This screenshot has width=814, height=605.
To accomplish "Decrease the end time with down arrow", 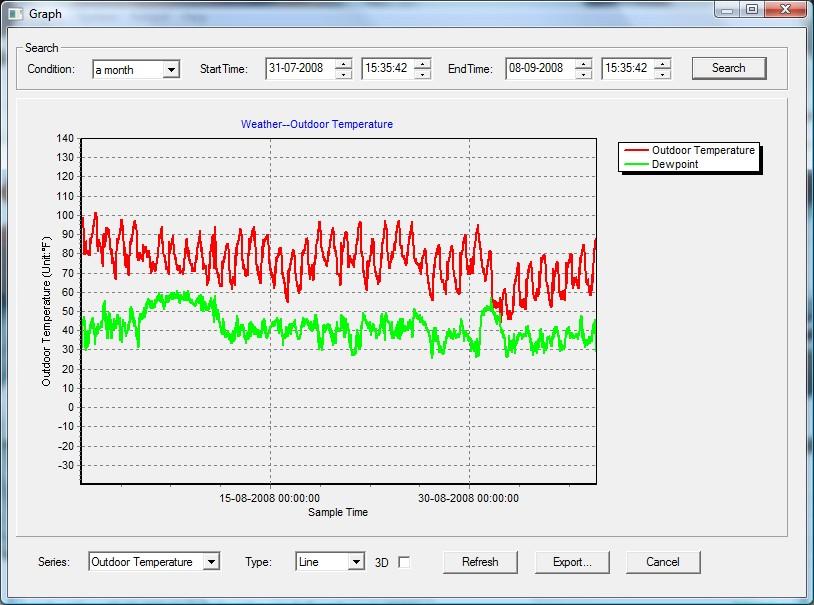I will pyautogui.click(x=663, y=74).
